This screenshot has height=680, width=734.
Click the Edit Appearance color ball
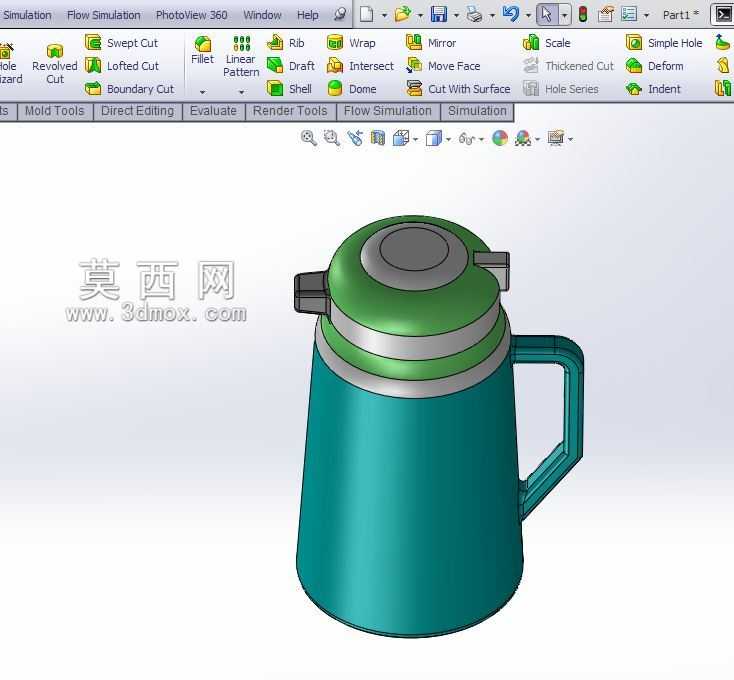click(x=500, y=138)
